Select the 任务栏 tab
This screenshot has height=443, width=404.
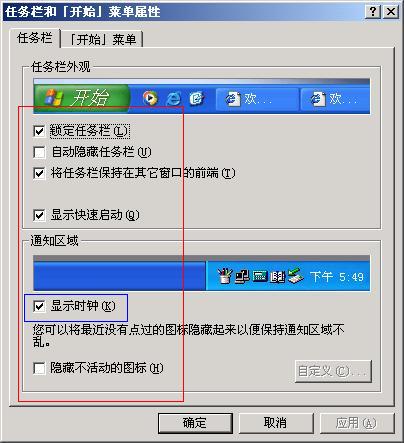[35, 38]
